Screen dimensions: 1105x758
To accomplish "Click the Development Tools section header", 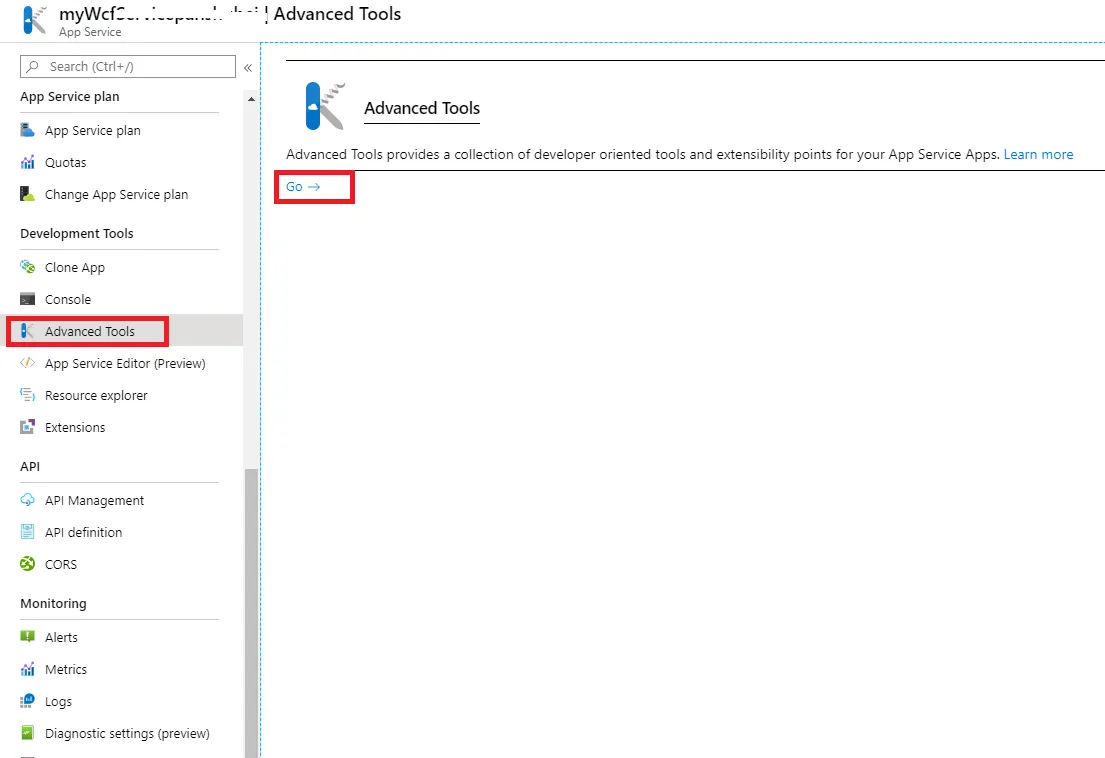I will coord(77,233).
